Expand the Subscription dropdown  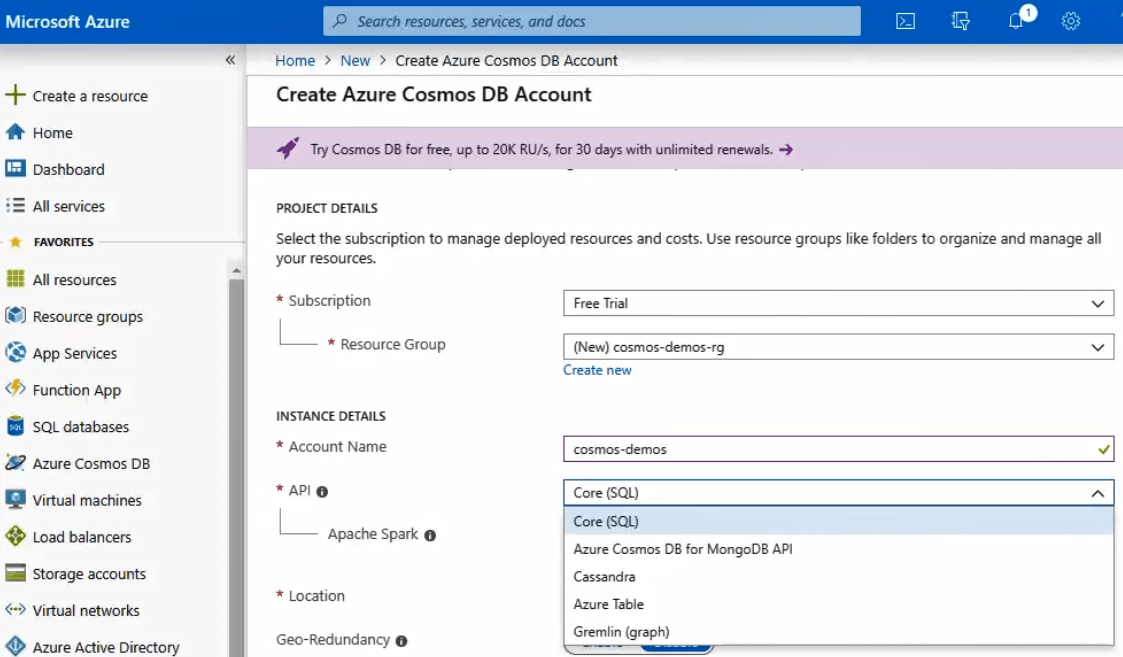click(x=838, y=303)
